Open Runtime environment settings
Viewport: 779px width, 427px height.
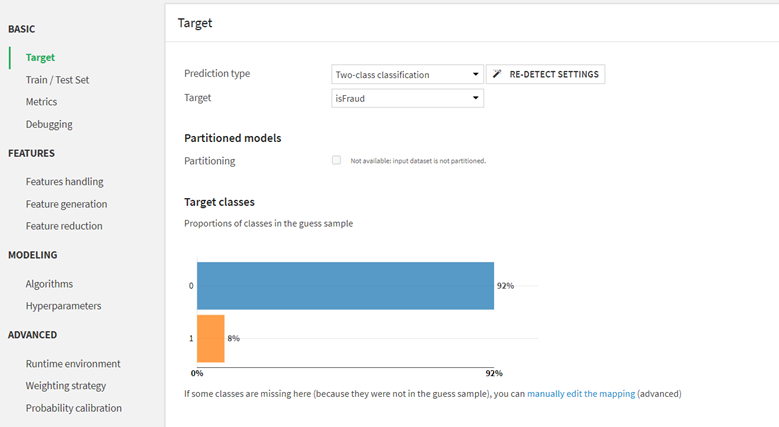pyautogui.click(x=73, y=364)
